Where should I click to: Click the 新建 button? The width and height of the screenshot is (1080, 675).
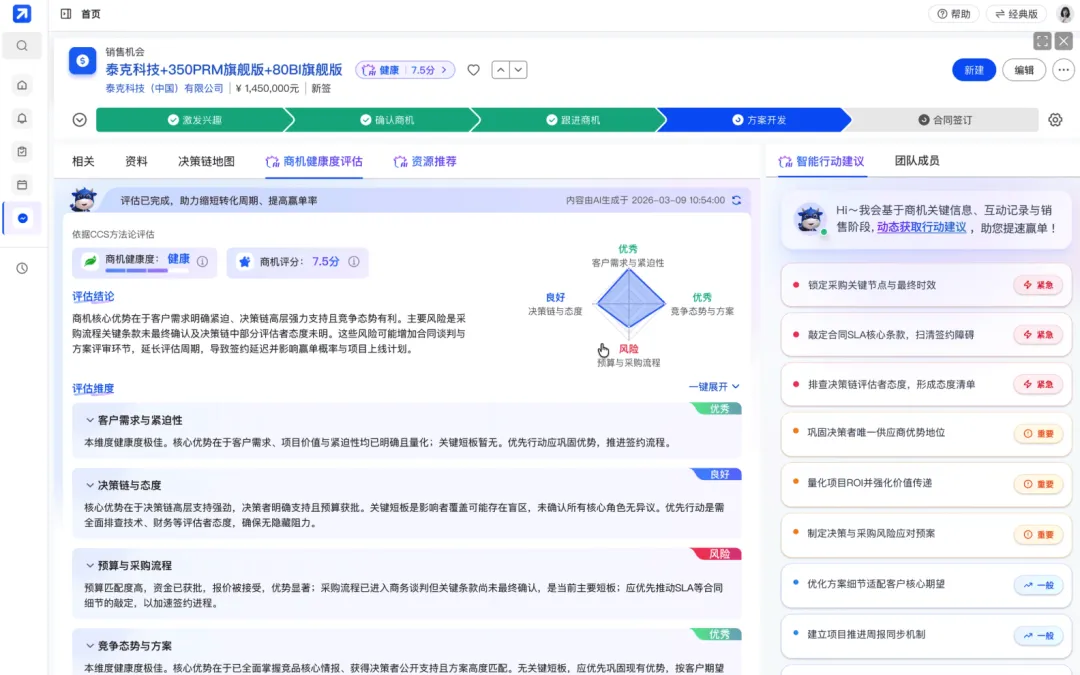pos(973,70)
